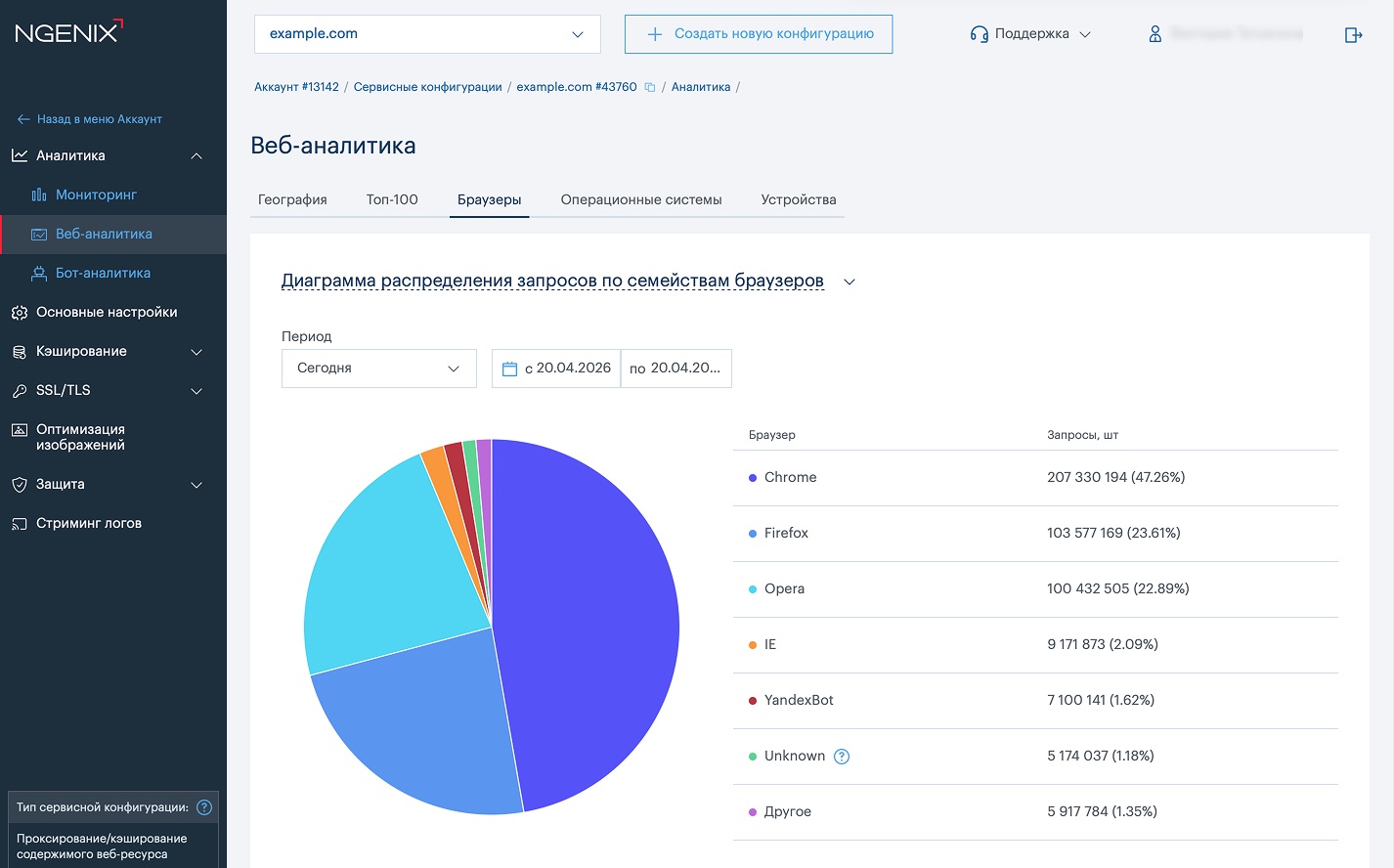This screenshot has height=868, width=1394.
Task: Open help icon for service configuration type
Action: point(204,807)
